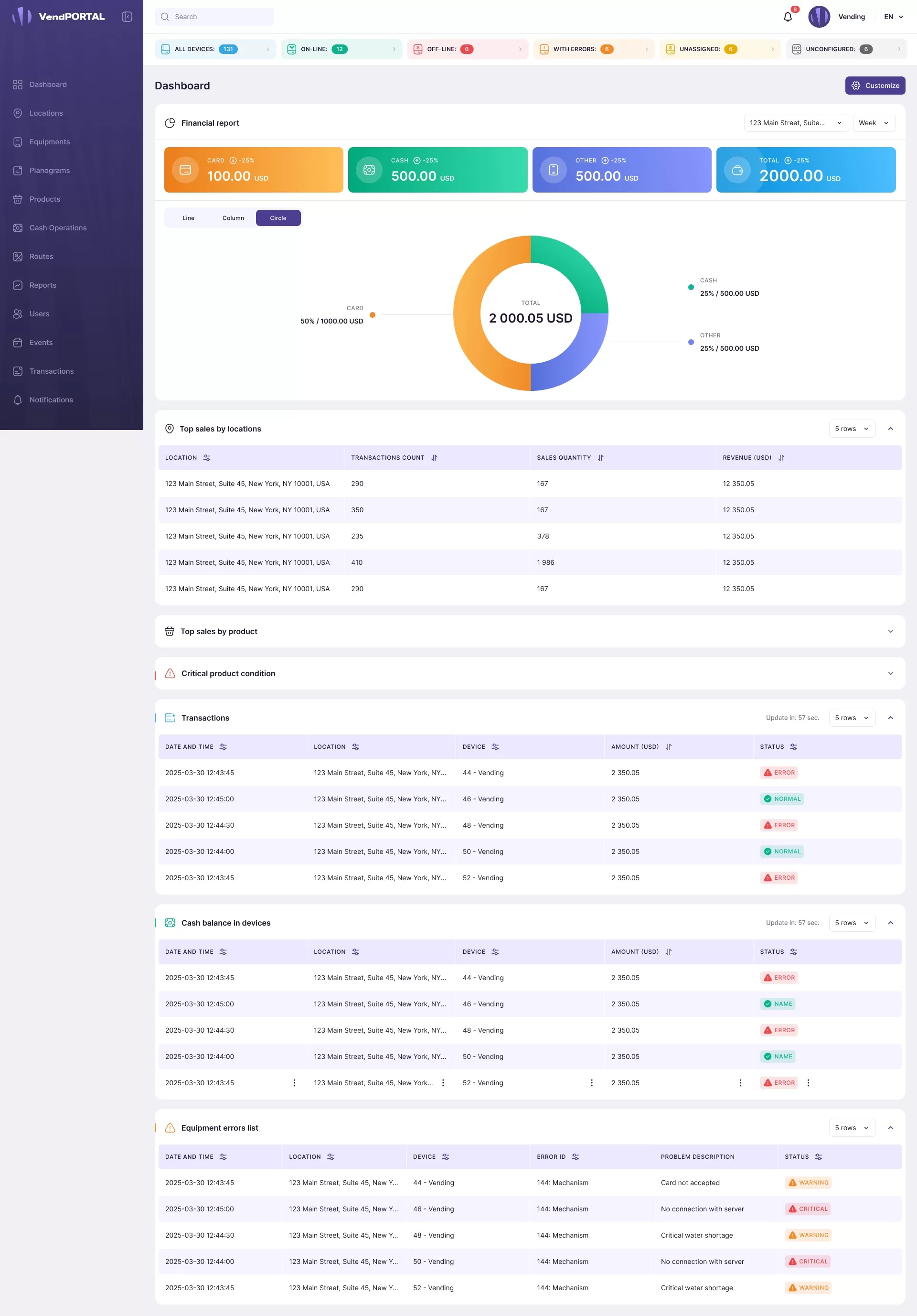
Task: Switch chart view to Line
Action: tap(189, 218)
